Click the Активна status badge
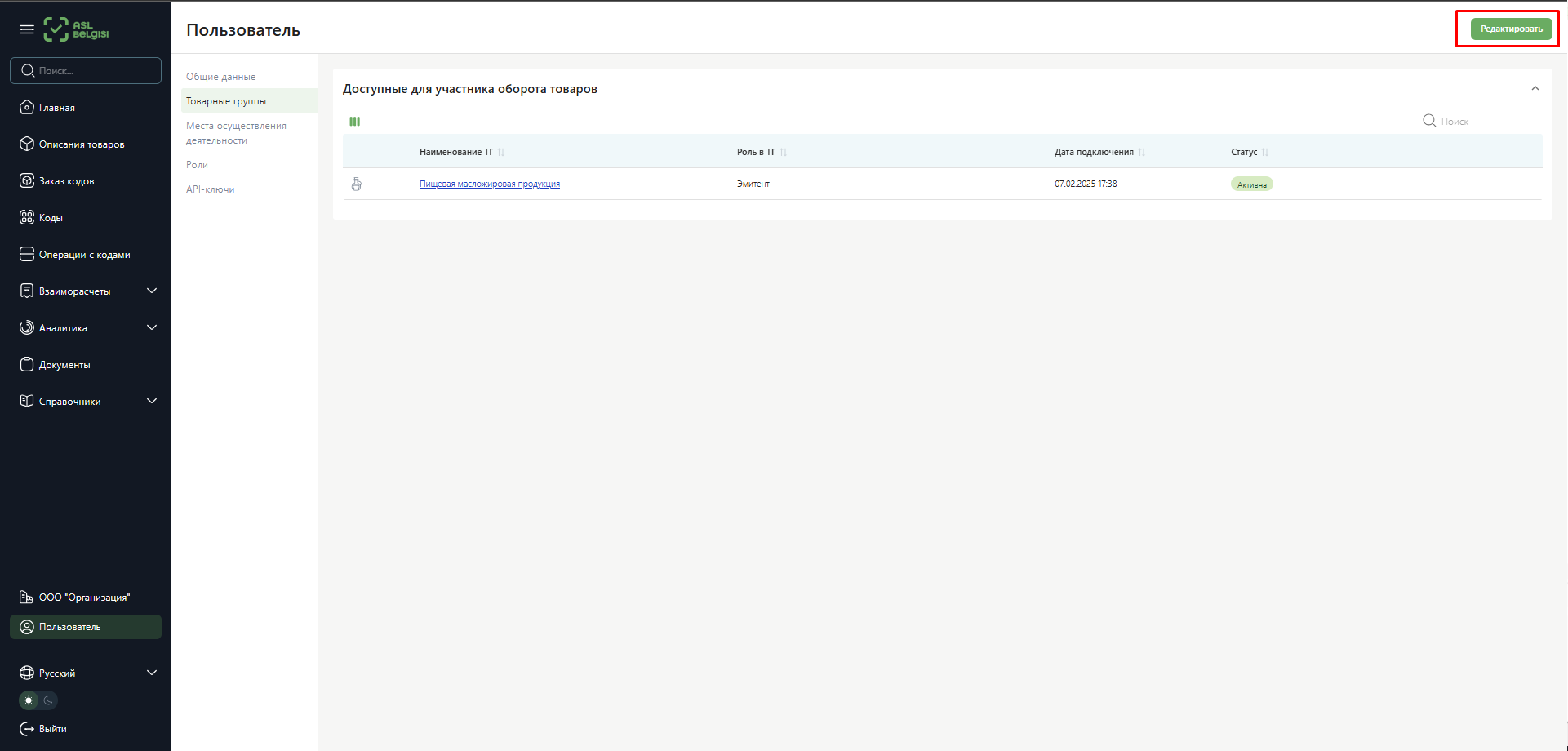The image size is (1568, 751). (1252, 184)
